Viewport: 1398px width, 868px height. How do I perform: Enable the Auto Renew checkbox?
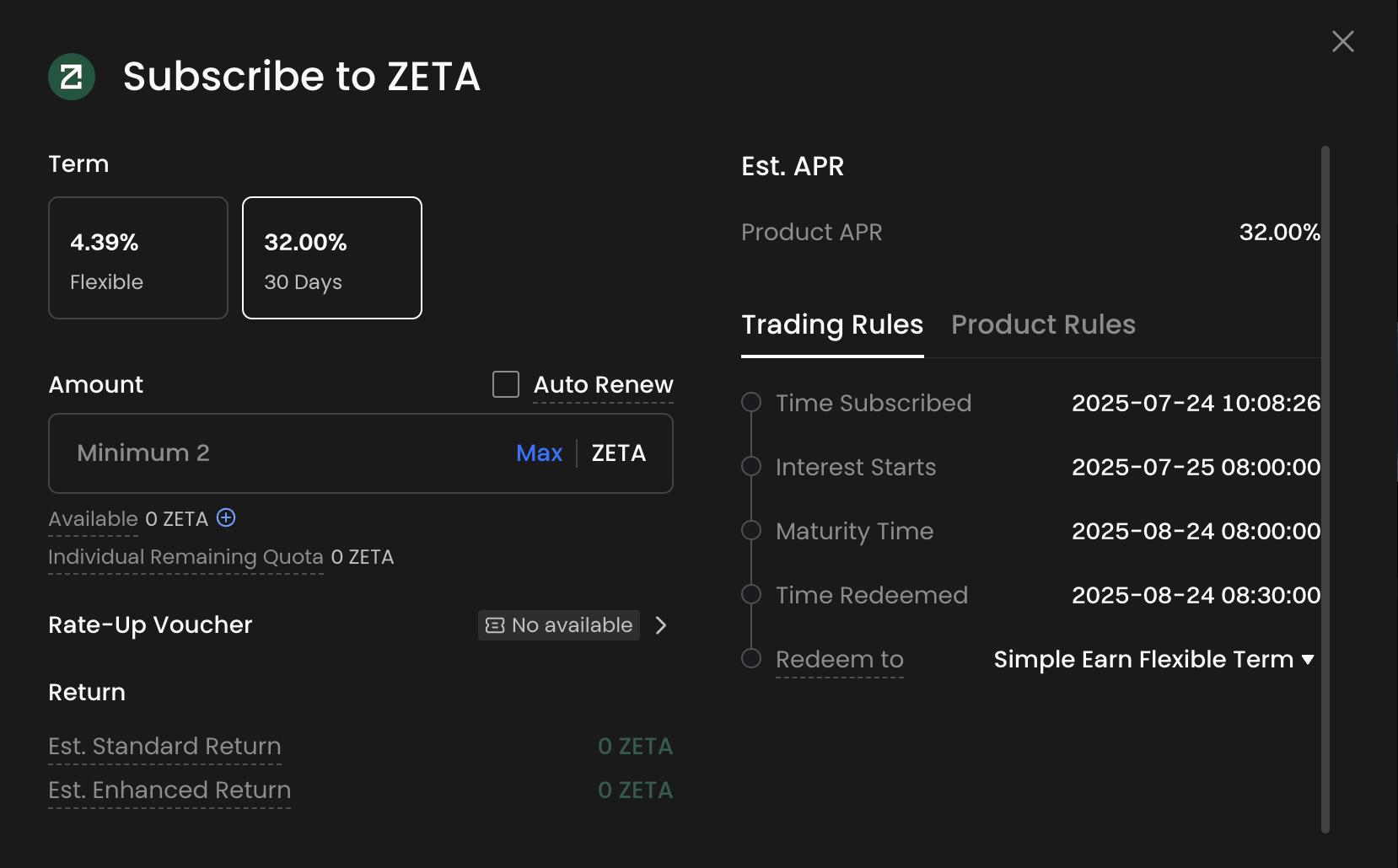(506, 384)
